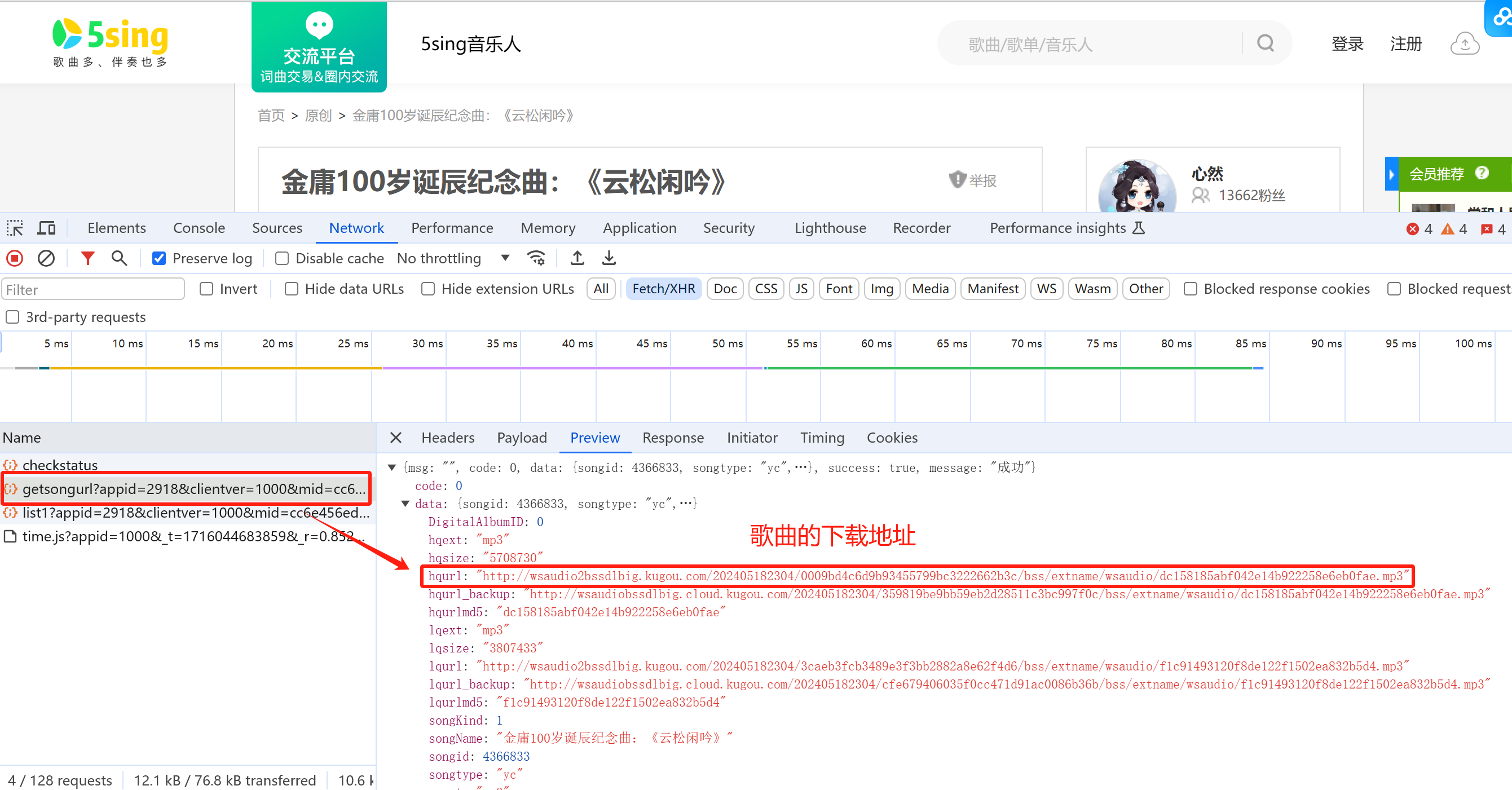Collapse the root JSON object triangle

[392, 468]
